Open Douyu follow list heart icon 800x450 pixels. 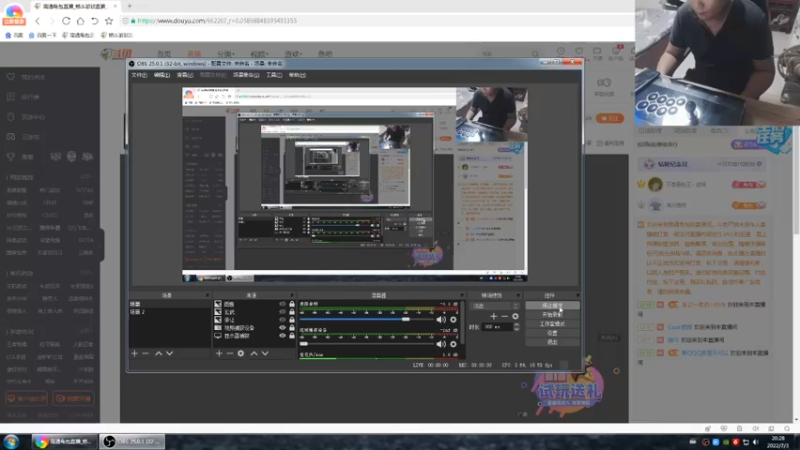click(x=579, y=51)
